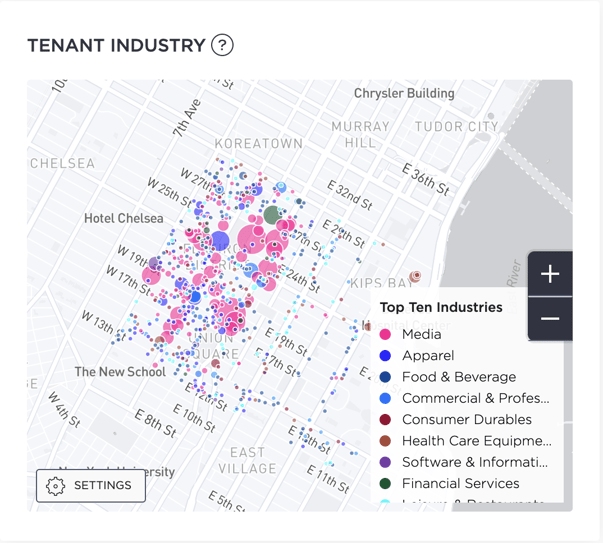The image size is (603, 543).
Task: Click the green Financial Services swatch
Action: tap(385, 483)
